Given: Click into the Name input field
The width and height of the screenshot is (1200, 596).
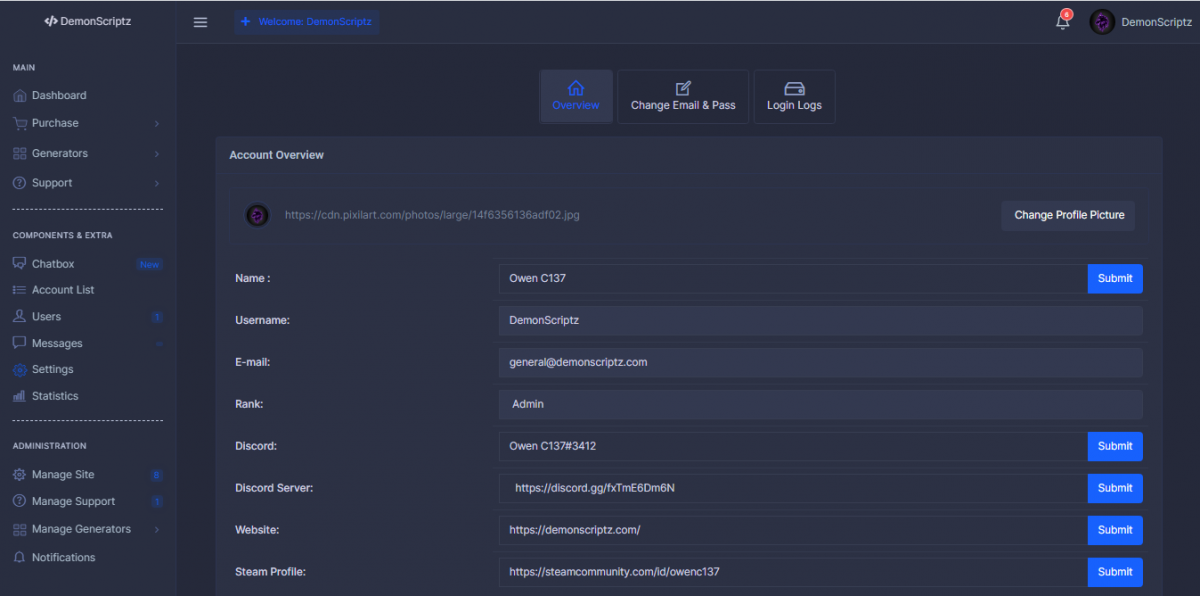Looking at the screenshot, I should tap(792, 279).
